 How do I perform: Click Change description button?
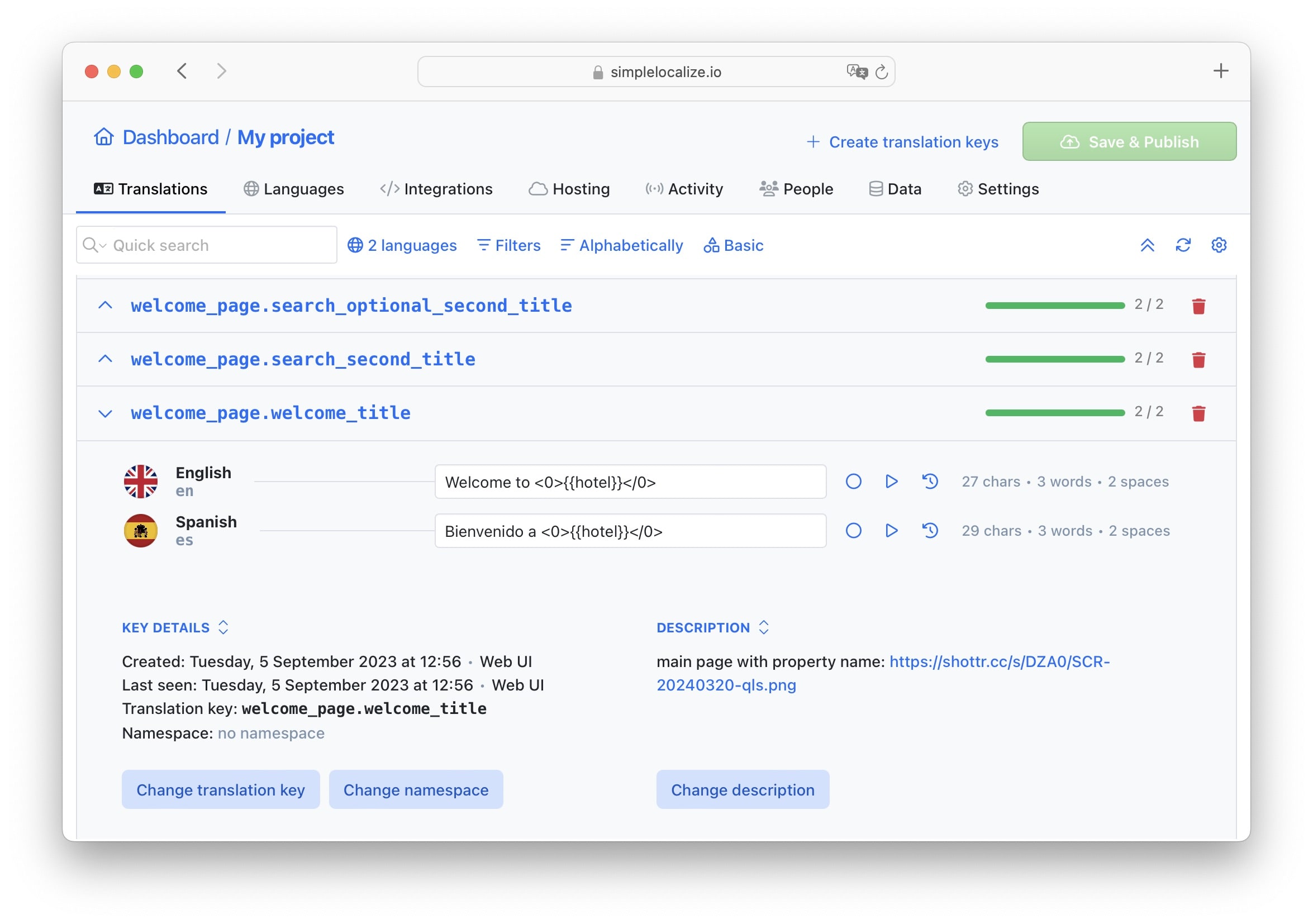pos(743,789)
